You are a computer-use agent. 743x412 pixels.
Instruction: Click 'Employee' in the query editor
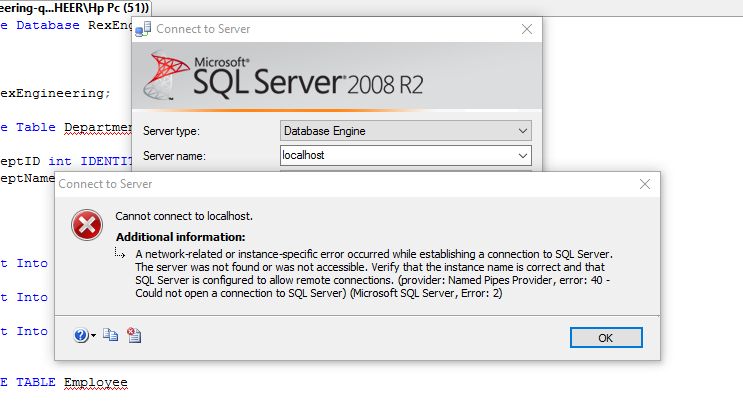point(96,382)
